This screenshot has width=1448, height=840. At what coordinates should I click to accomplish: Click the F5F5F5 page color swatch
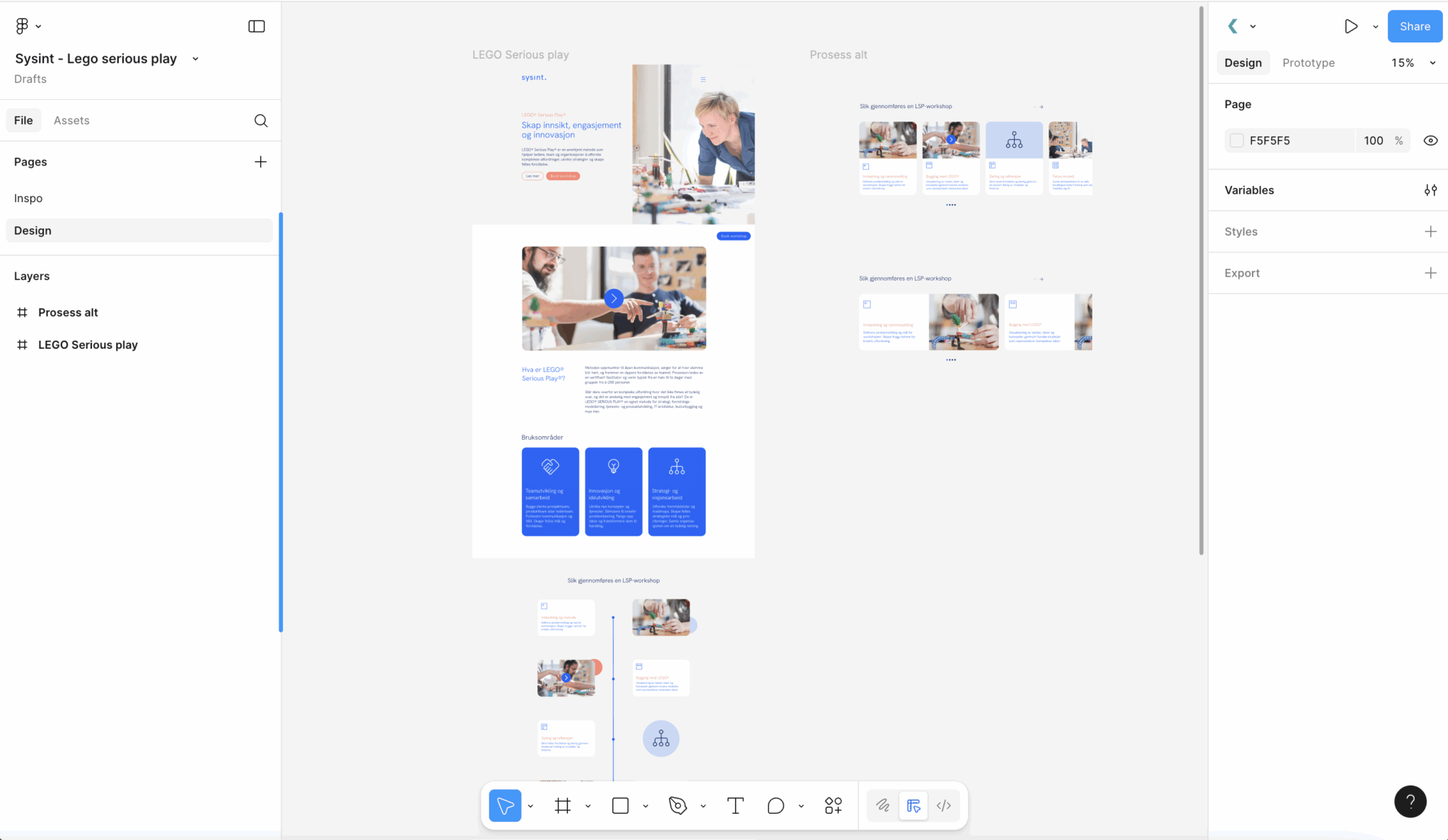pyautogui.click(x=1237, y=140)
